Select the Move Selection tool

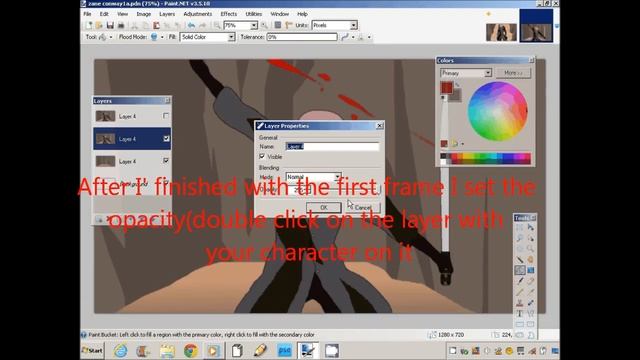531,238
